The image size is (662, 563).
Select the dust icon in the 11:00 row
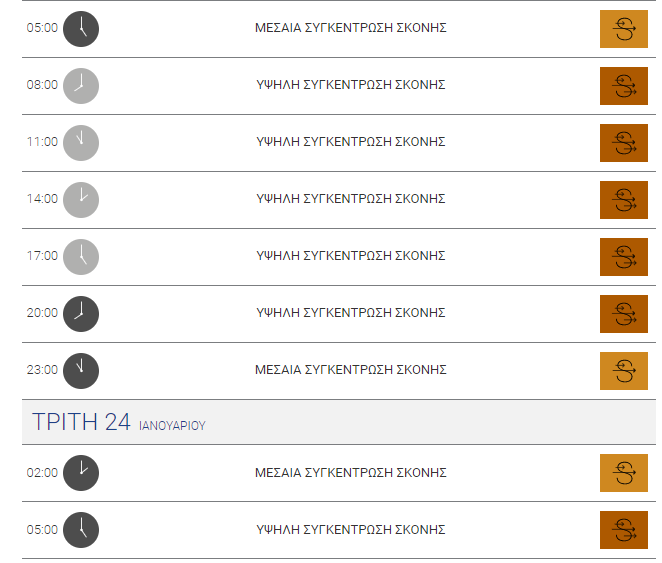[624, 143]
